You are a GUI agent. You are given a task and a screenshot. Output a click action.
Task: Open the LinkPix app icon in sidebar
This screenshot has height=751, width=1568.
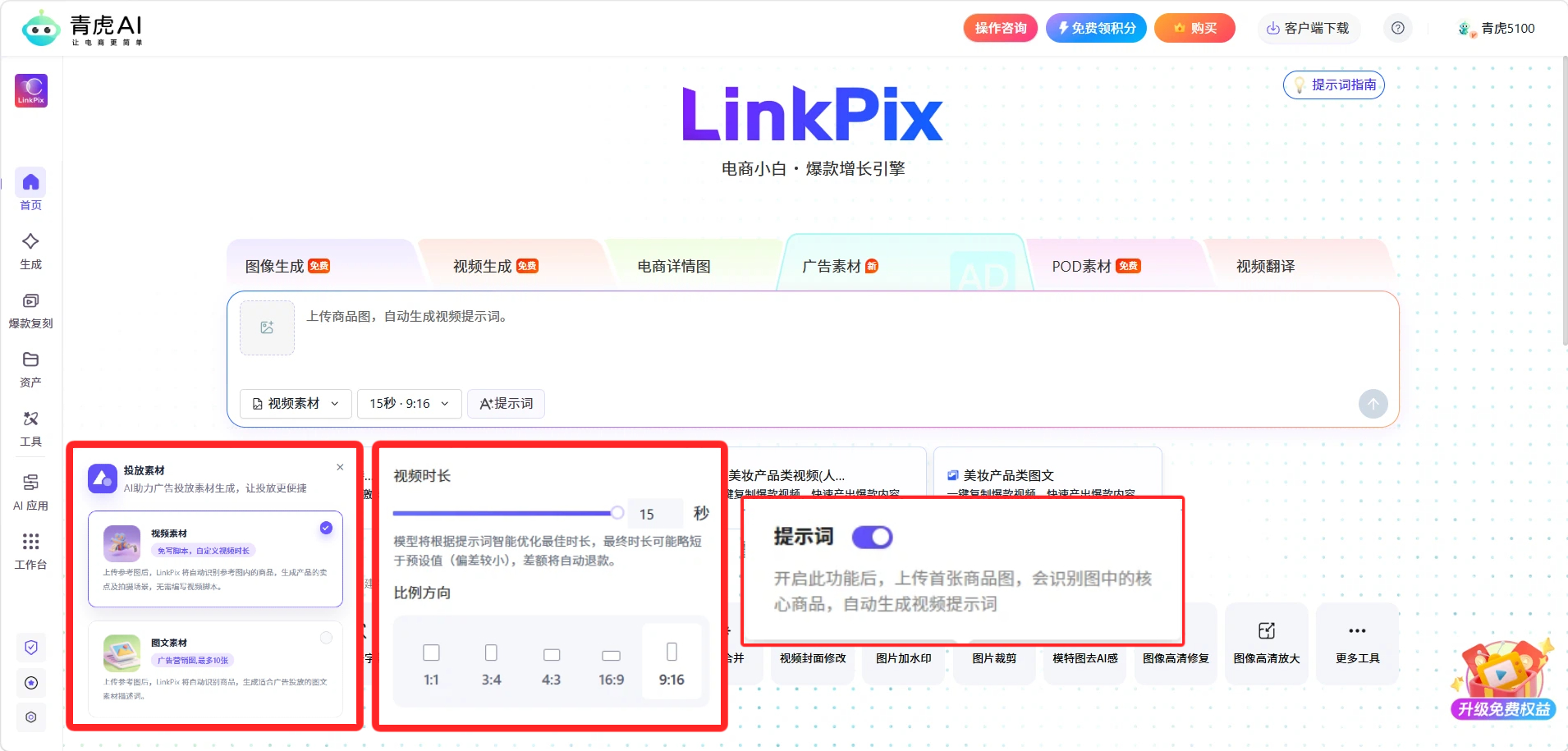pos(31,90)
